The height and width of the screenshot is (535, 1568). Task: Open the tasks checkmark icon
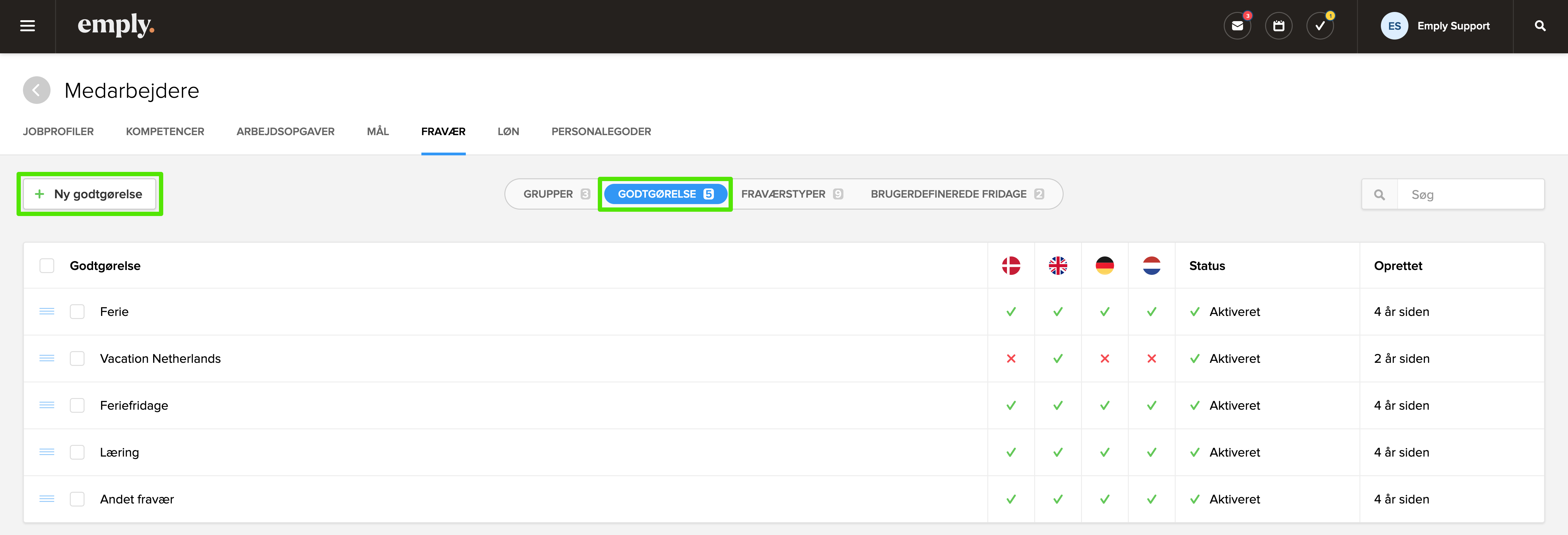[x=1320, y=26]
